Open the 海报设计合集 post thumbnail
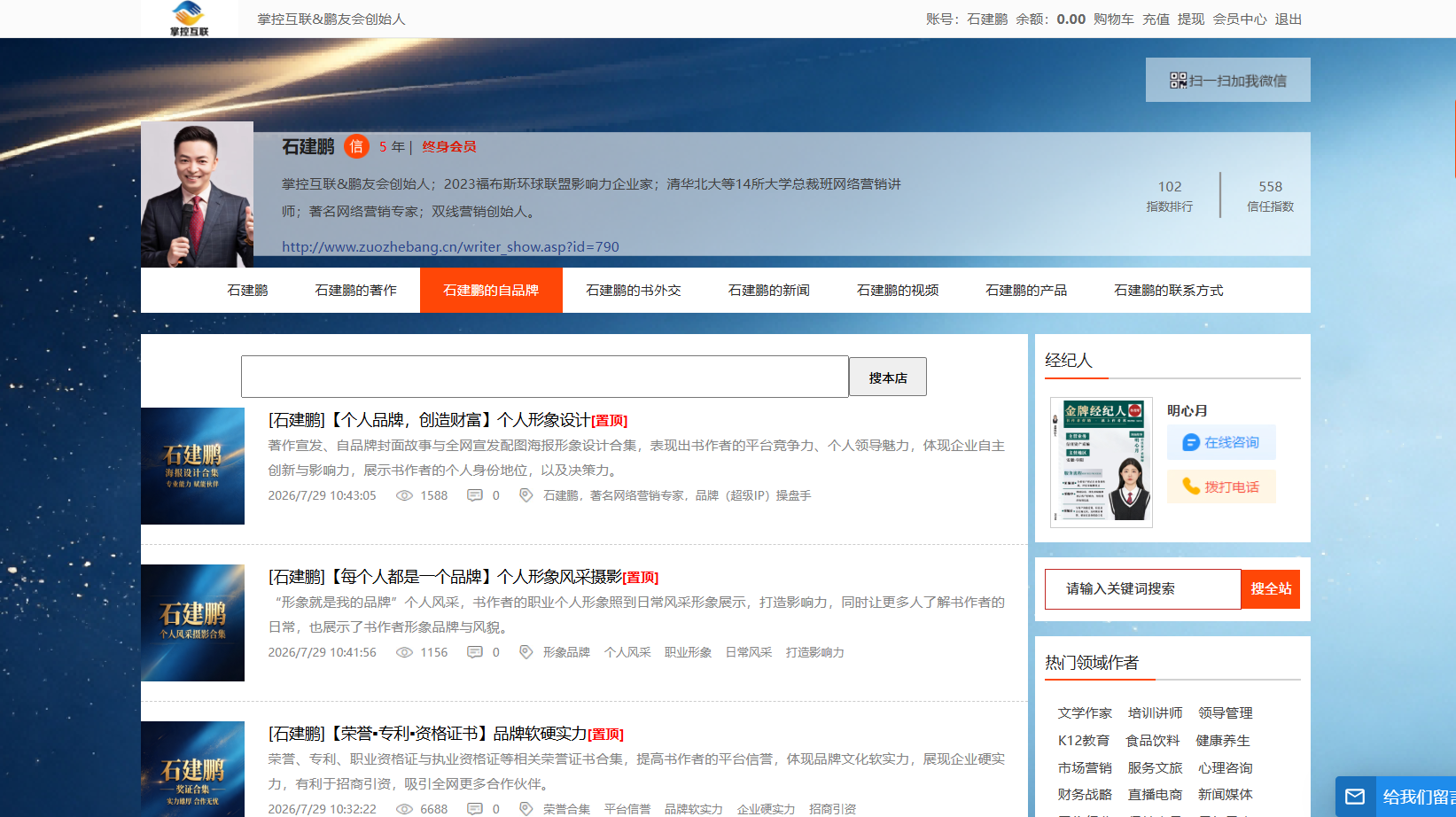The image size is (1456, 817). coord(192,466)
